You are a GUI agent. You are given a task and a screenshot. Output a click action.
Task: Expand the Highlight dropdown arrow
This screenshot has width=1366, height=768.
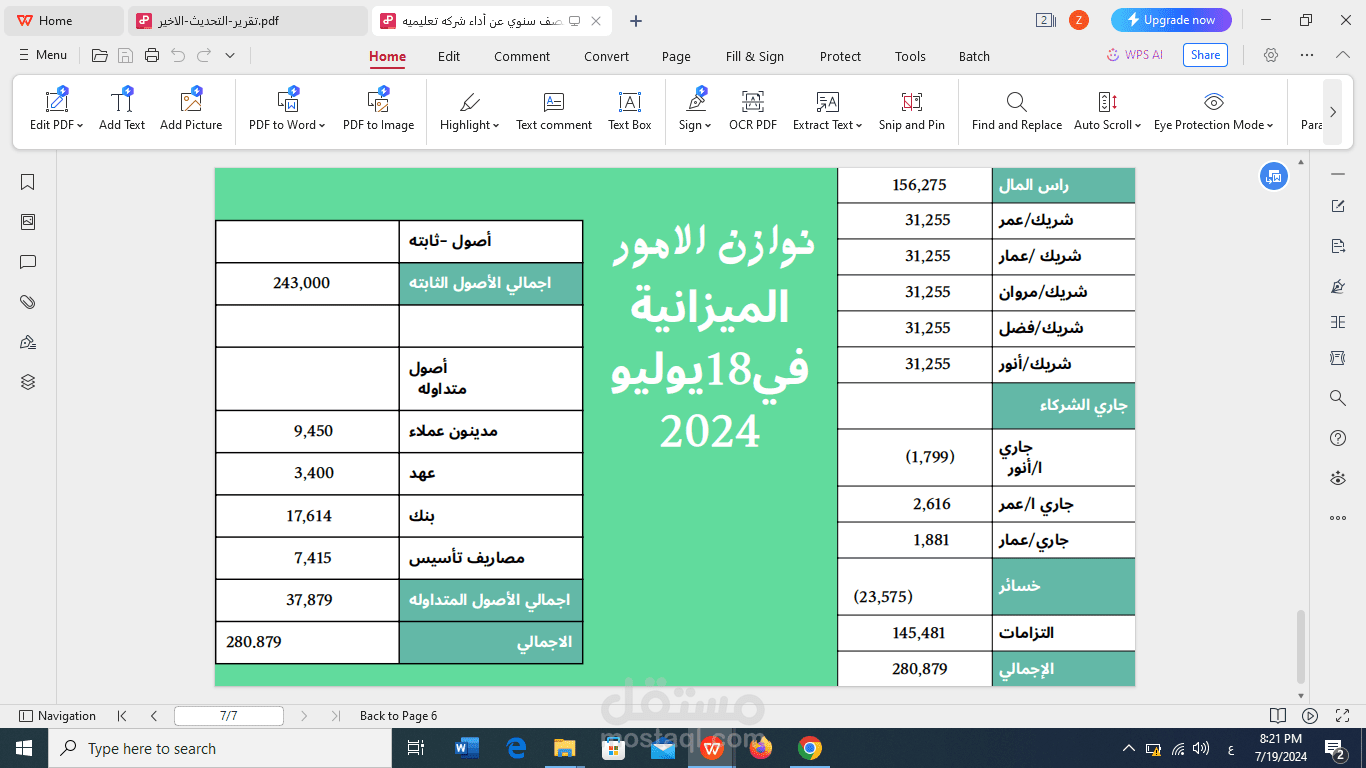497,126
